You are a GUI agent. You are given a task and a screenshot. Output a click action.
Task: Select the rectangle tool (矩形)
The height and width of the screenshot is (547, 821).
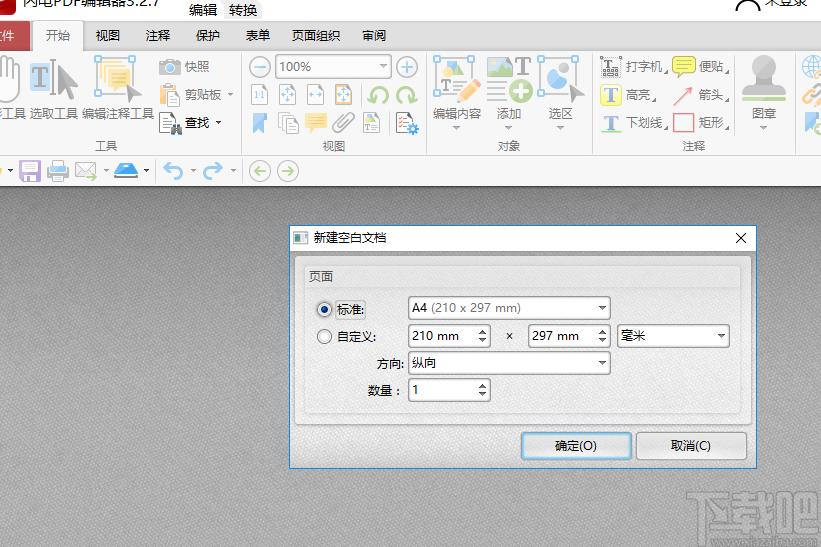click(x=700, y=123)
